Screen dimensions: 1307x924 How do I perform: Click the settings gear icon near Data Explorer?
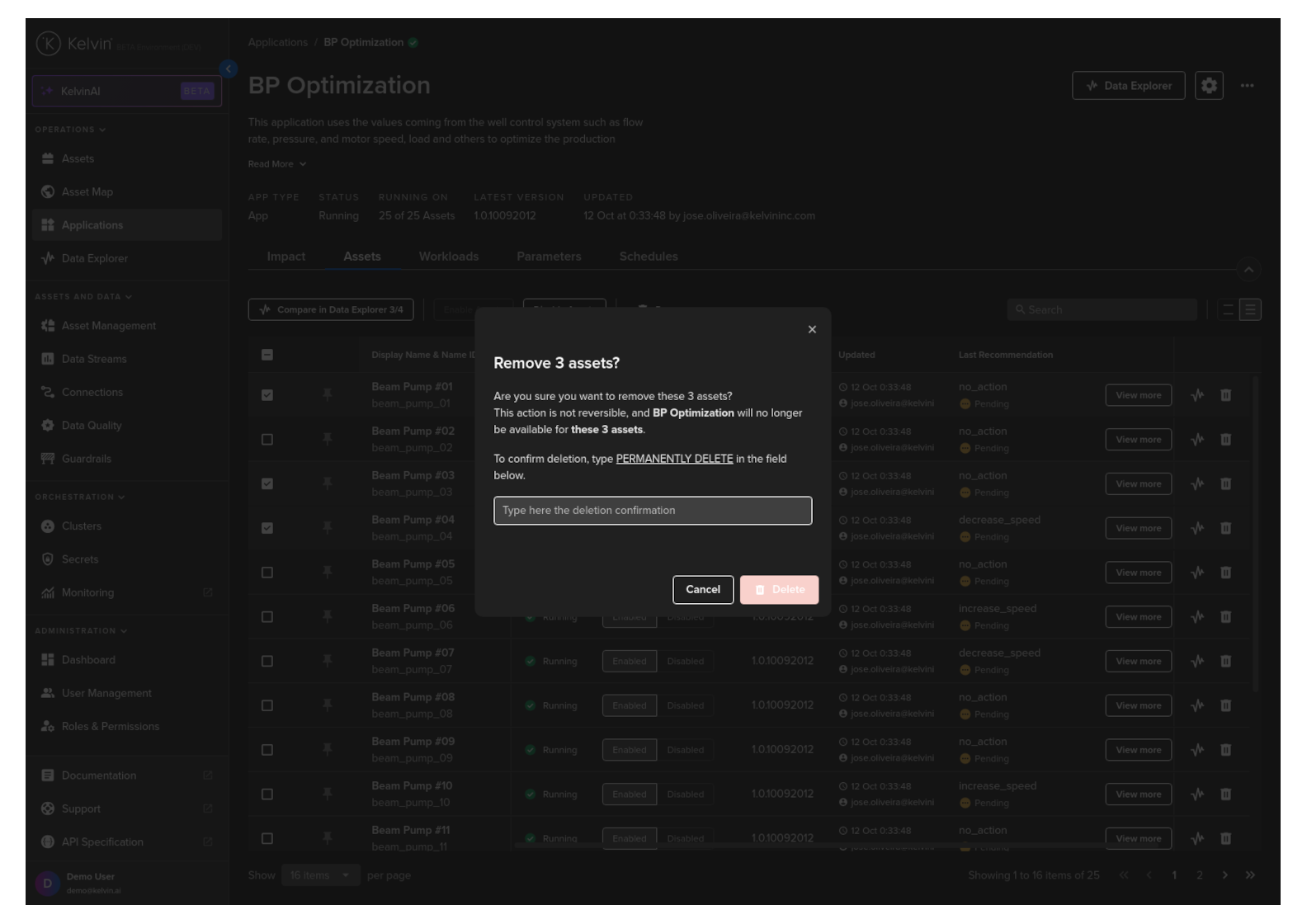pos(1208,86)
